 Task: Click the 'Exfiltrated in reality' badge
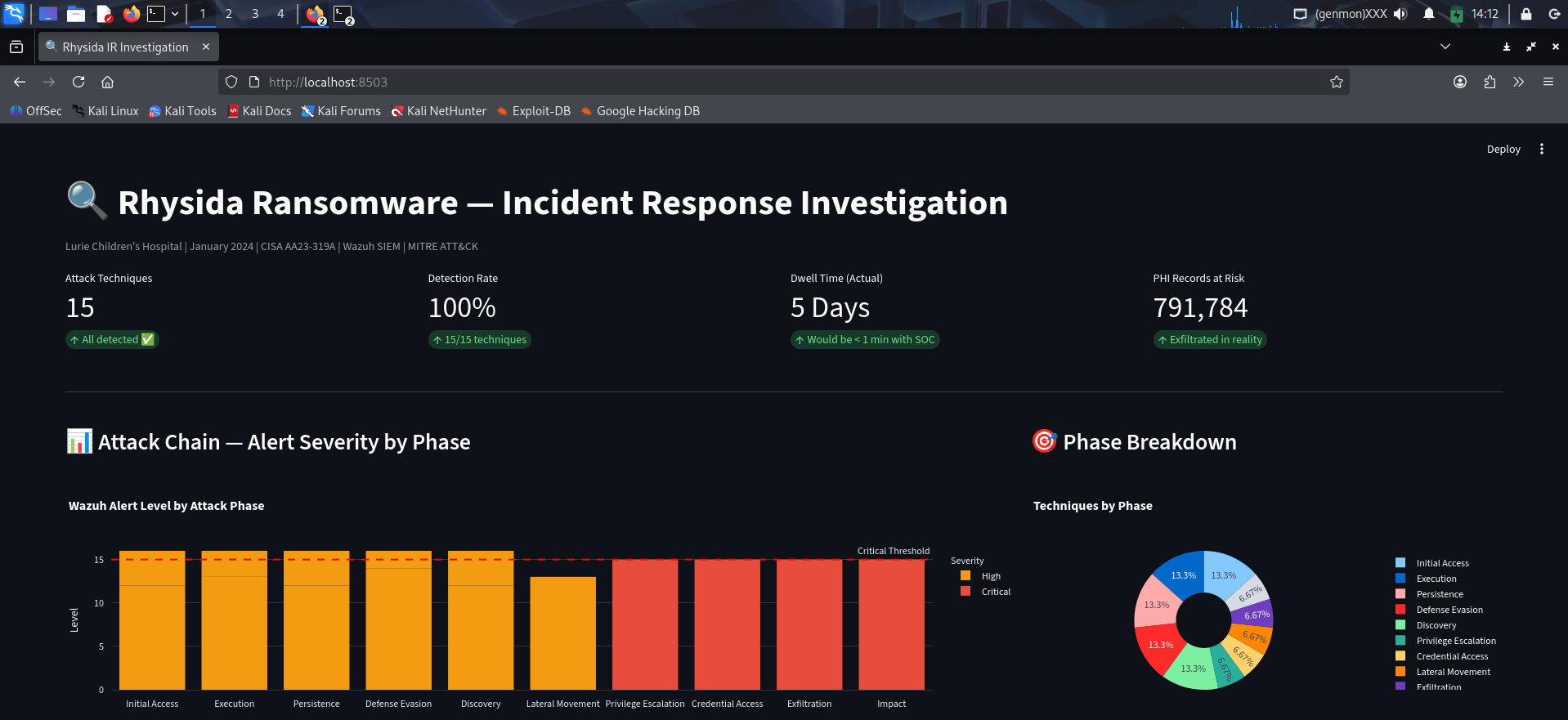coord(1210,339)
